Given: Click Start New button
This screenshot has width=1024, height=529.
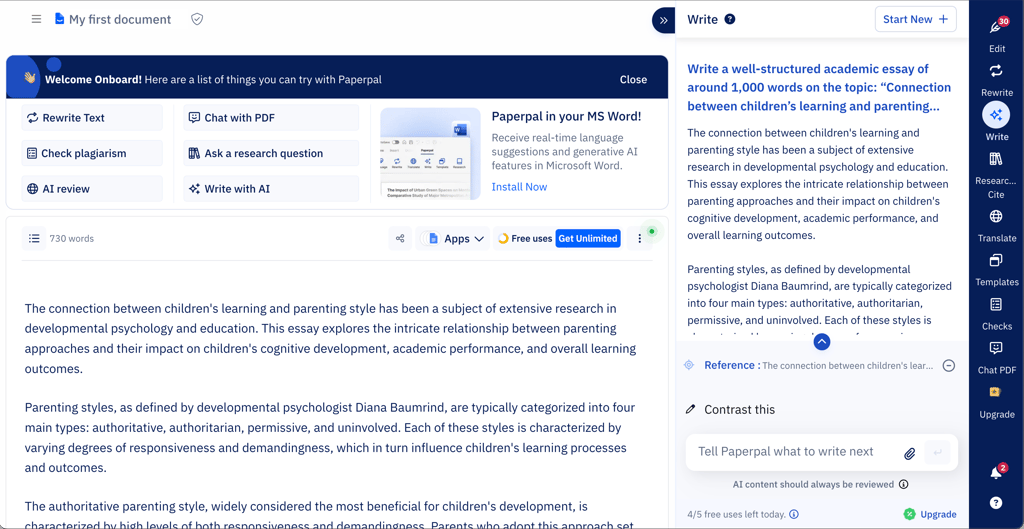Looking at the screenshot, I should point(916,19).
